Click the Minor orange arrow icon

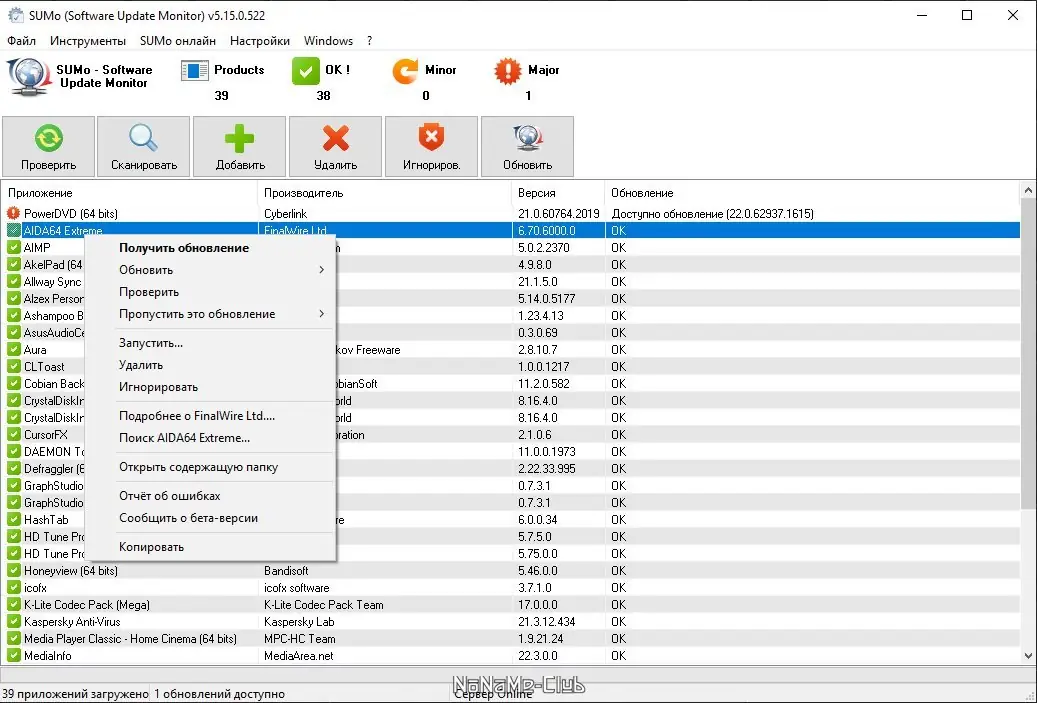pyautogui.click(x=405, y=71)
